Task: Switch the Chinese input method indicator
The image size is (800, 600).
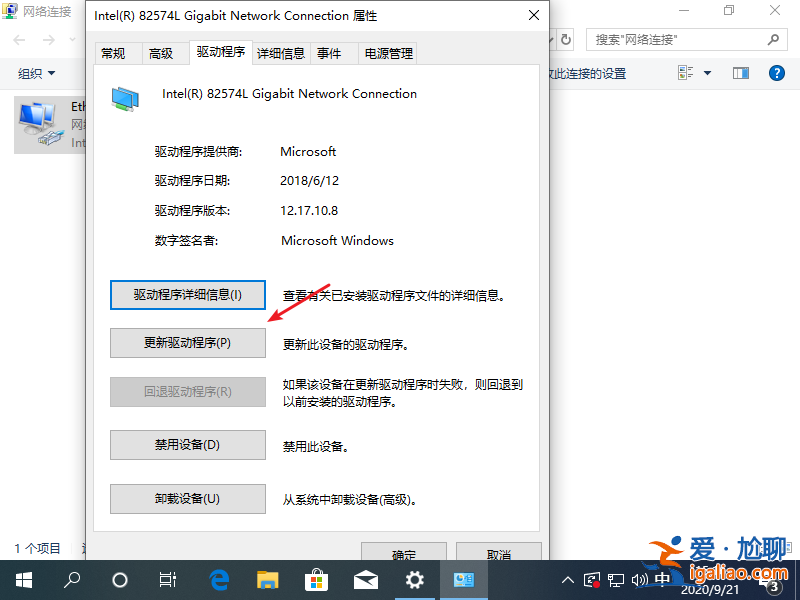Action: coord(662,579)
